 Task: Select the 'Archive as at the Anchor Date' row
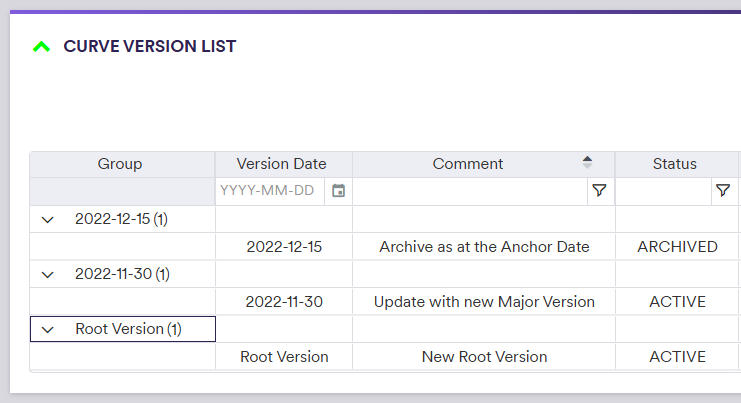coord(484,247)
